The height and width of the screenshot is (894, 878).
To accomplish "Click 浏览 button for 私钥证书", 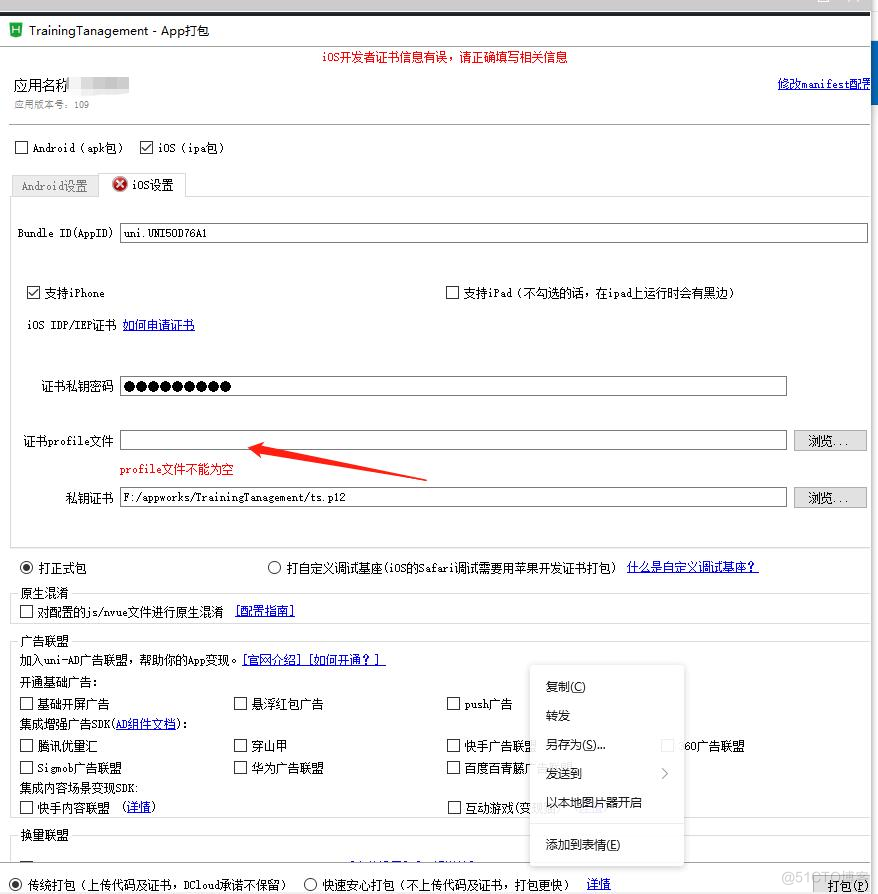I will (x=830, y=498).
